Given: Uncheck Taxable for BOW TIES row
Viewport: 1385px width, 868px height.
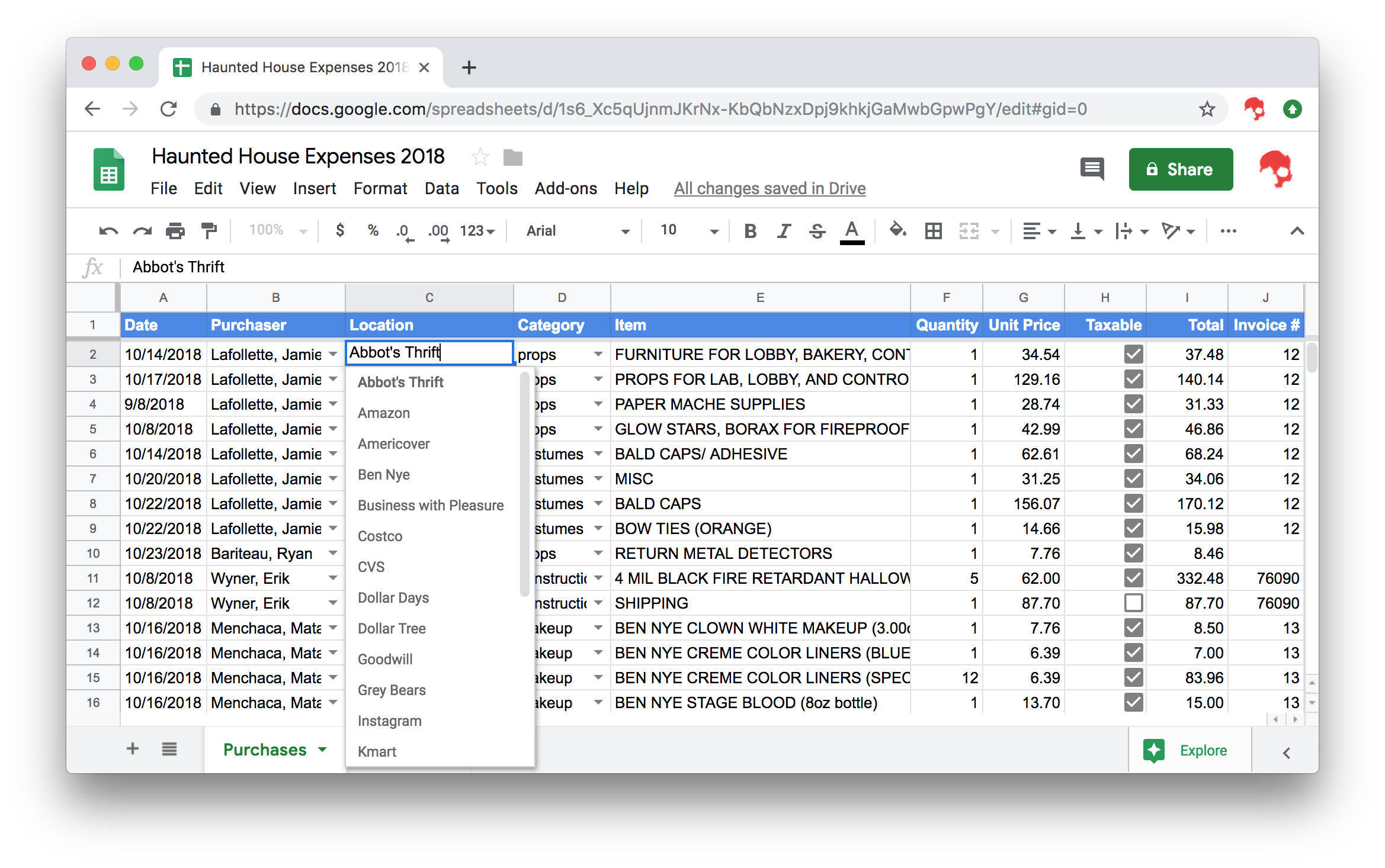Looking at the screenshot, I should point(1133,528).
